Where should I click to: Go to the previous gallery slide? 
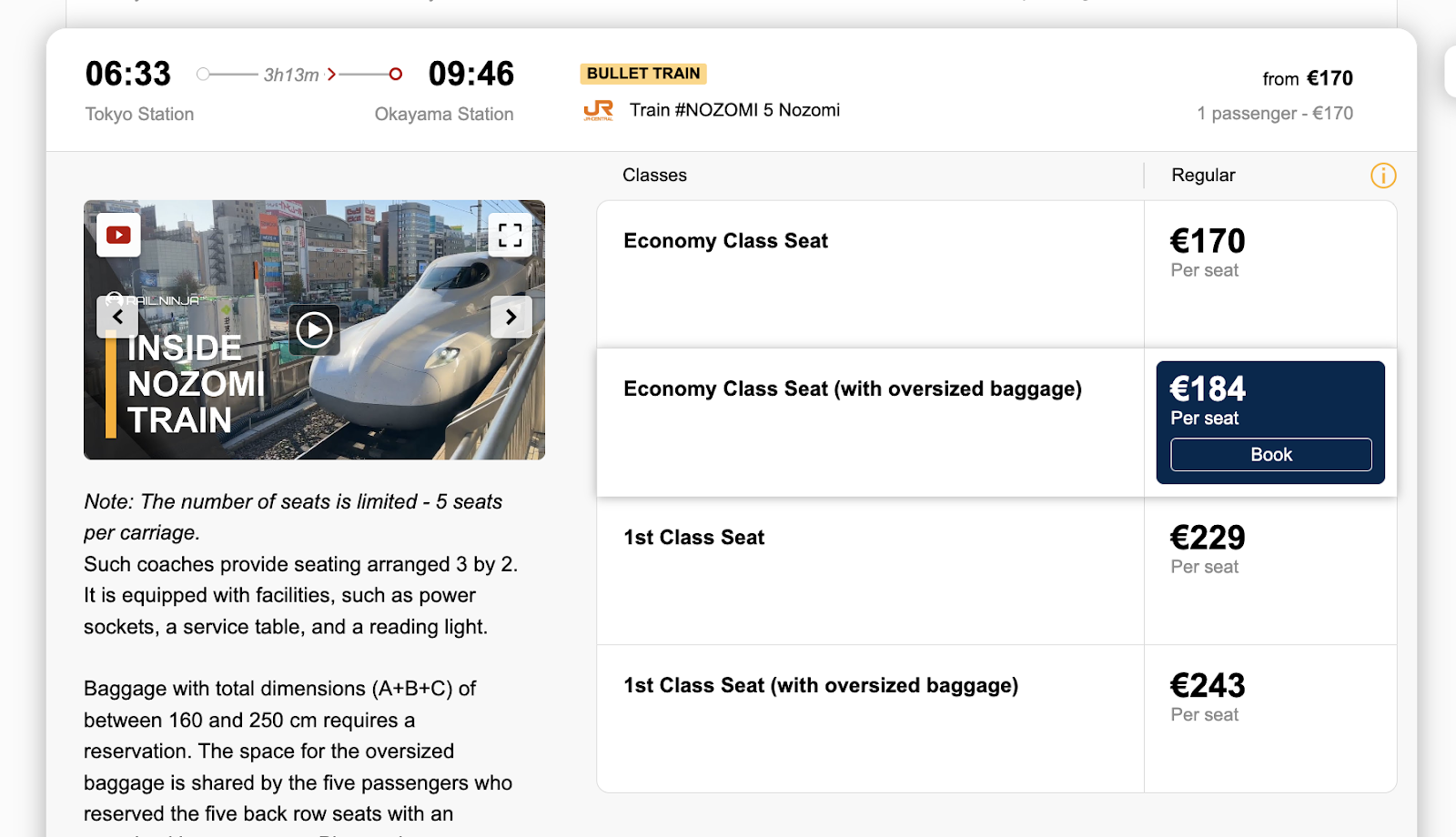click(117, 317)
